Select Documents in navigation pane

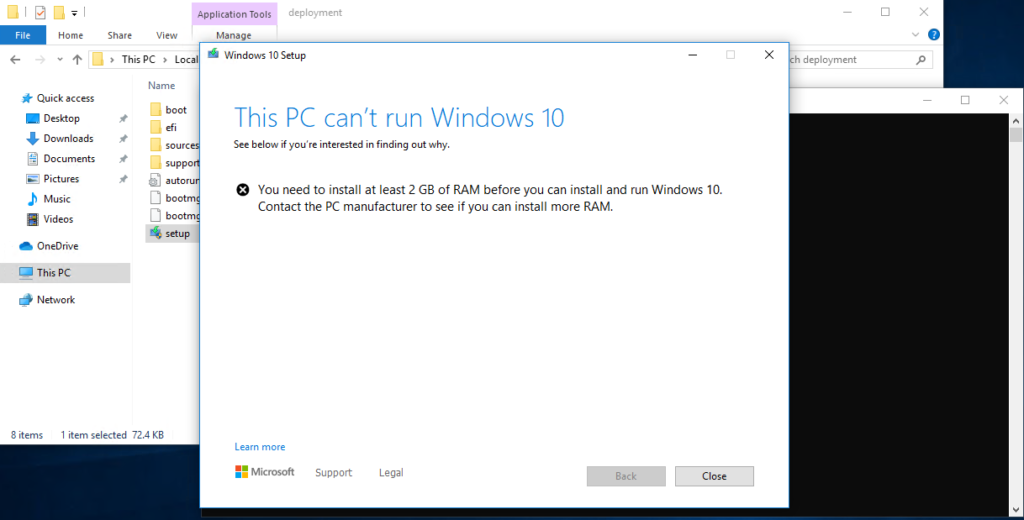69,159
